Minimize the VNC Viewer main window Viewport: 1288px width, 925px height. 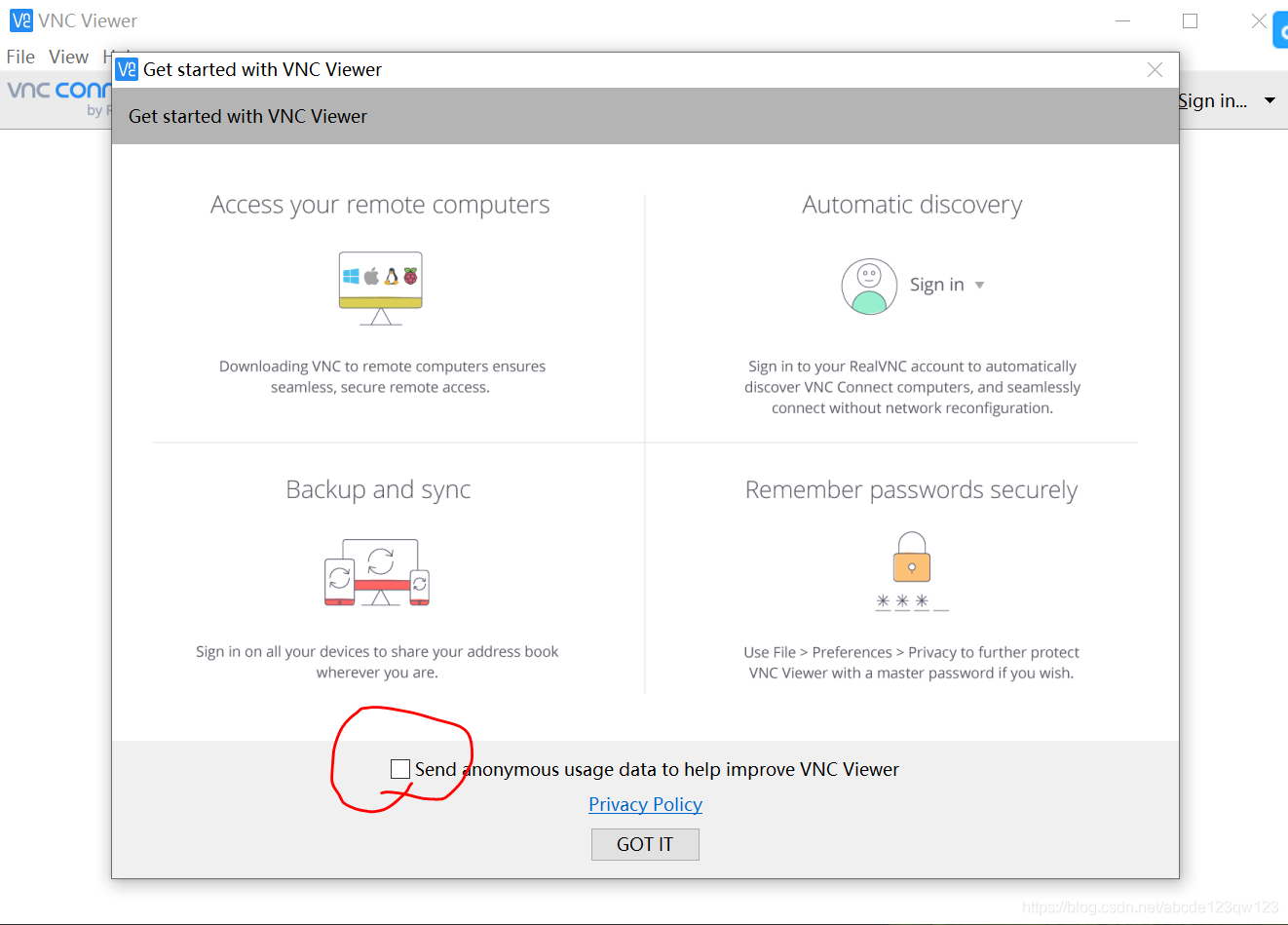(x=1122, y=20)
